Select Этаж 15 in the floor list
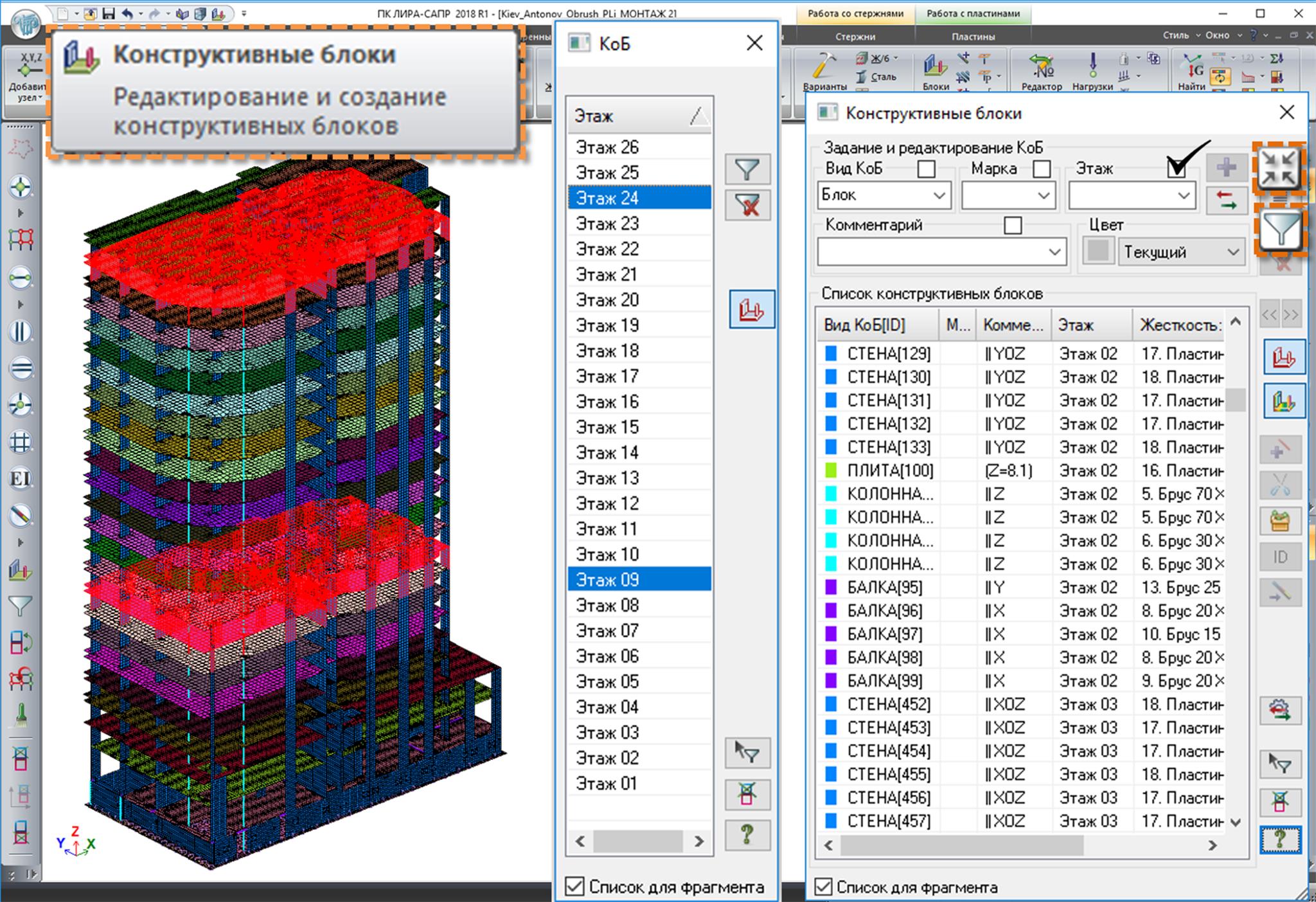 (607, 428)
